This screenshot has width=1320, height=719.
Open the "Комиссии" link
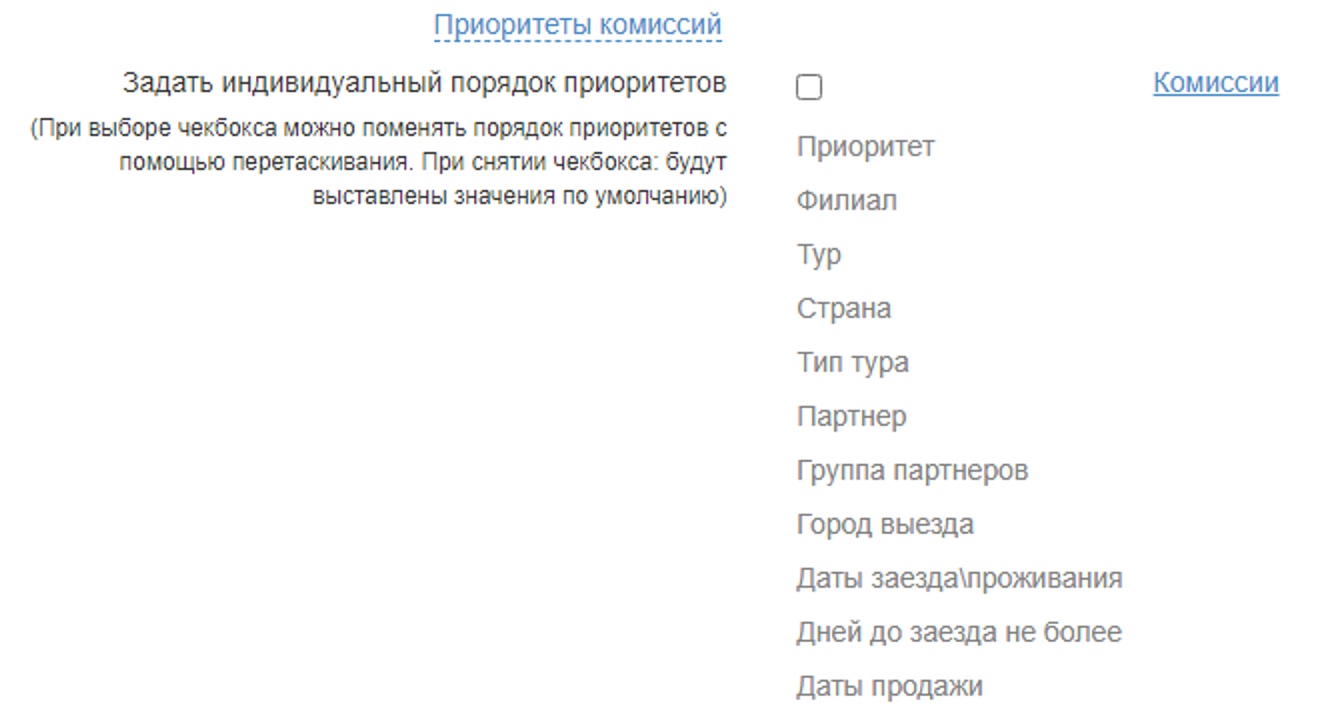(1215, 83)
